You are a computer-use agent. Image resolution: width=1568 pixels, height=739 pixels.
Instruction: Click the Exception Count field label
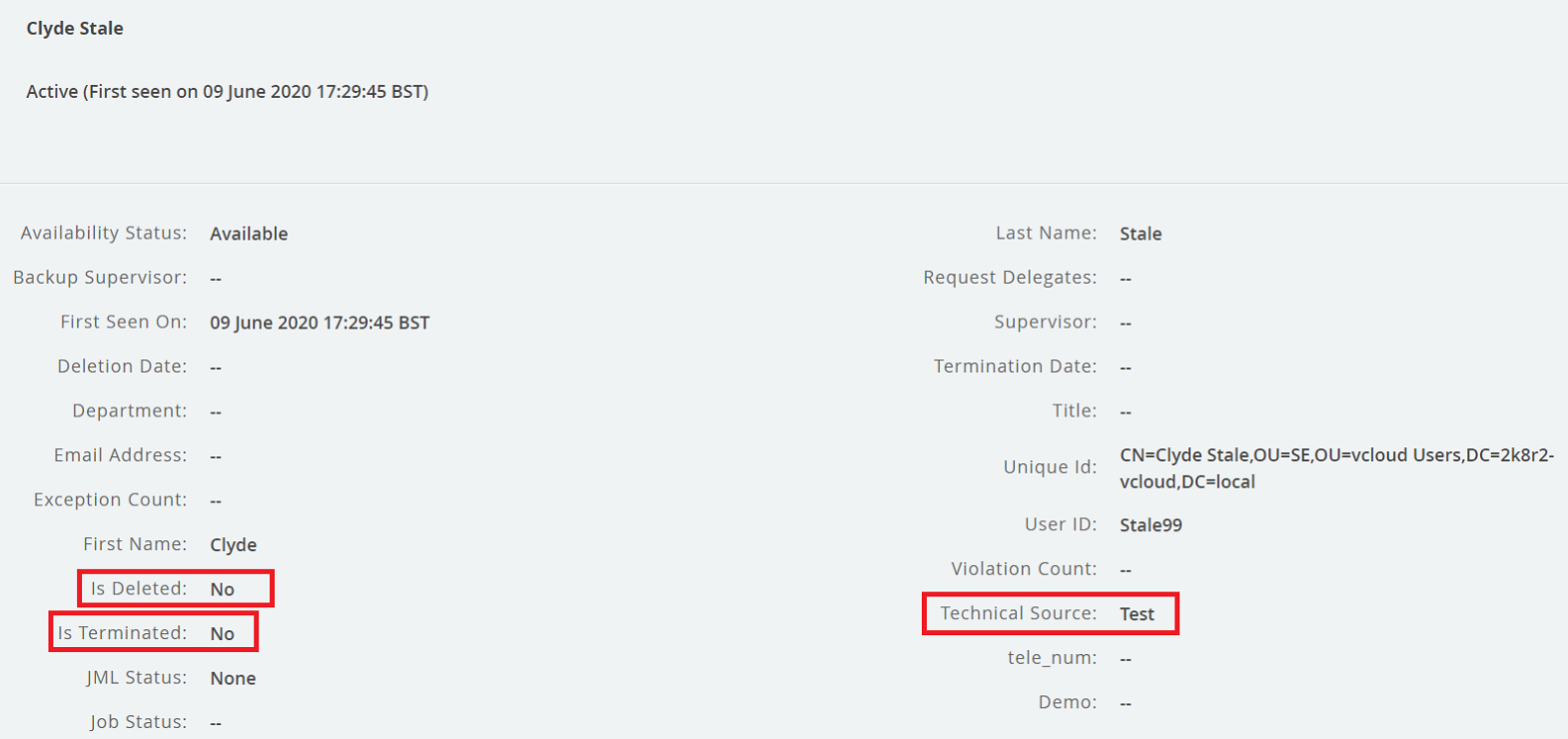point(110,499)
